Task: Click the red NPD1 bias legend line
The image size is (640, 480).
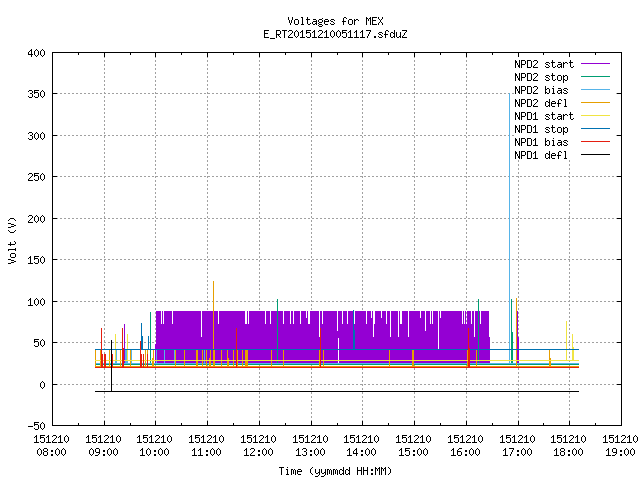Action: click(x=595, y=142)
